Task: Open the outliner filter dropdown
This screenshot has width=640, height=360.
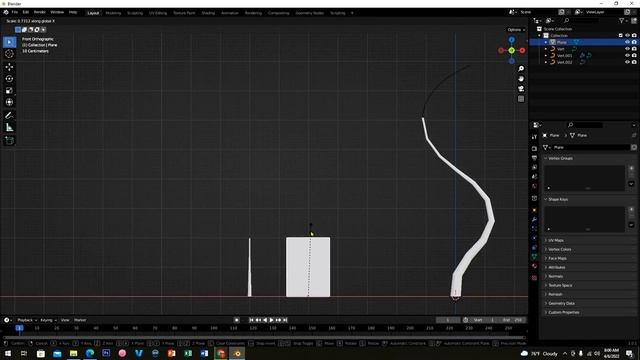Action: click(623, 20)
